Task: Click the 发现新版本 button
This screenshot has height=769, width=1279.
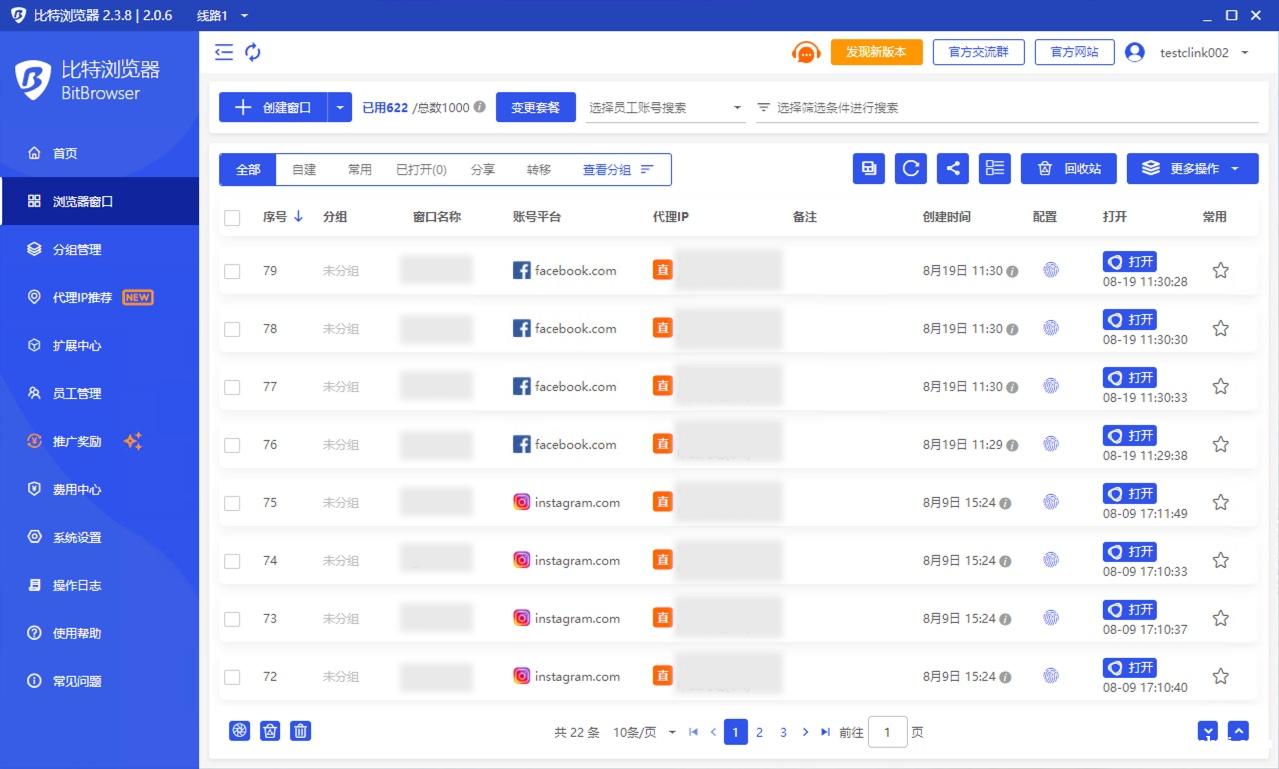Action: coord(876,52)
